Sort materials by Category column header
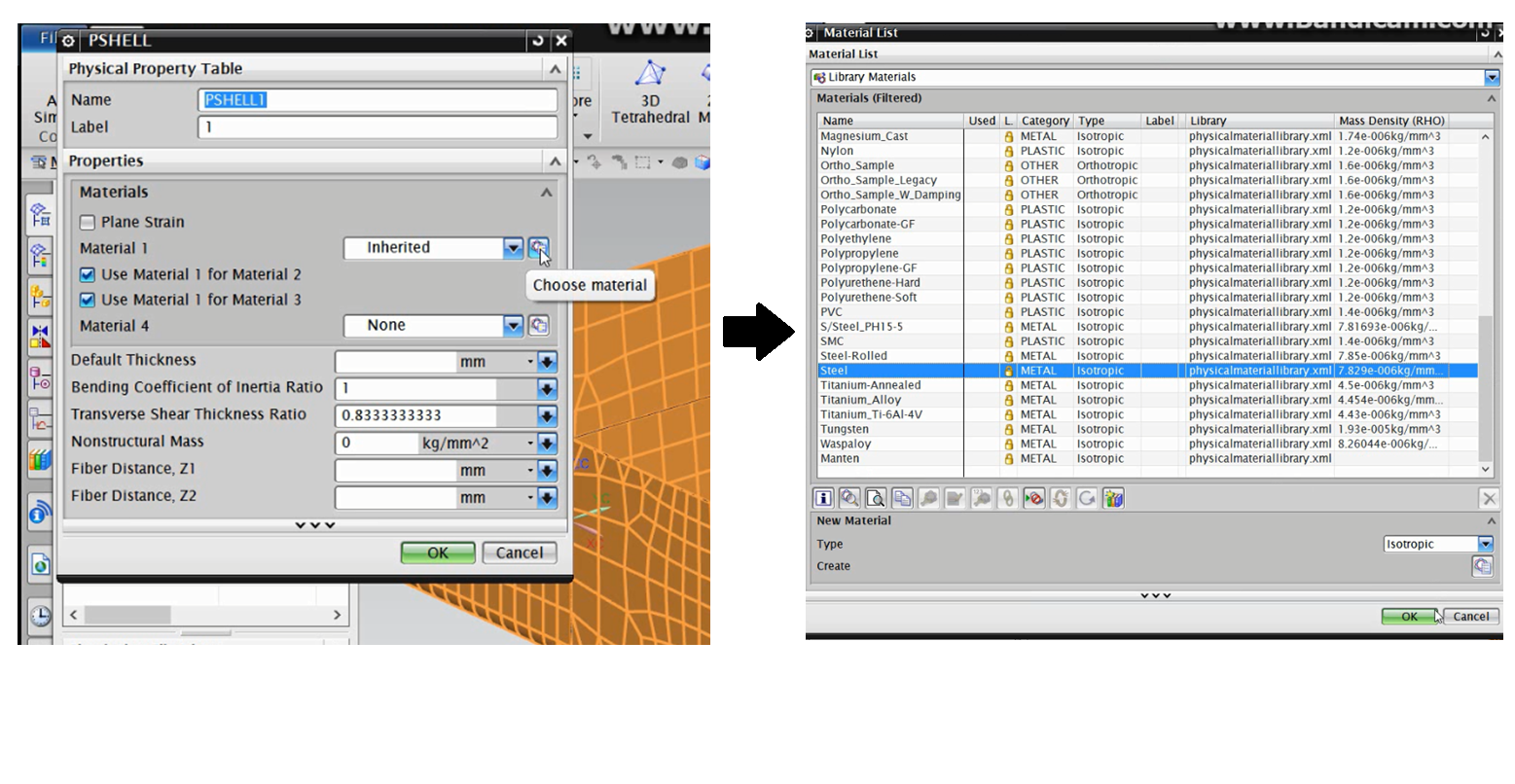Image resolution: width=1515 pixels, height=784 pixels. 1045,121
